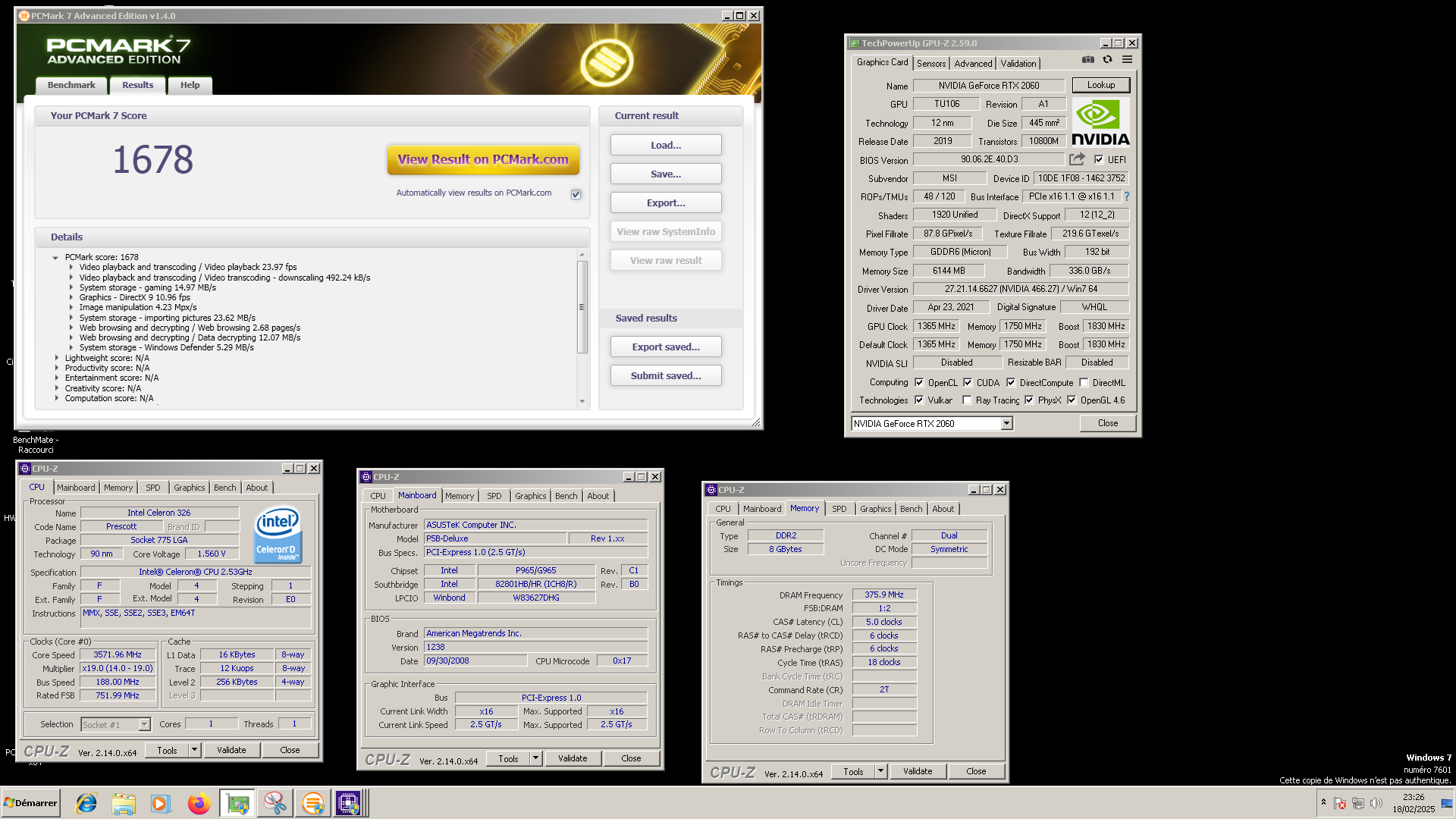Viewport: 1456px width, 819px height.
Task: Click the Details list scrollbar thumb
Action: (x=582, y=307)
